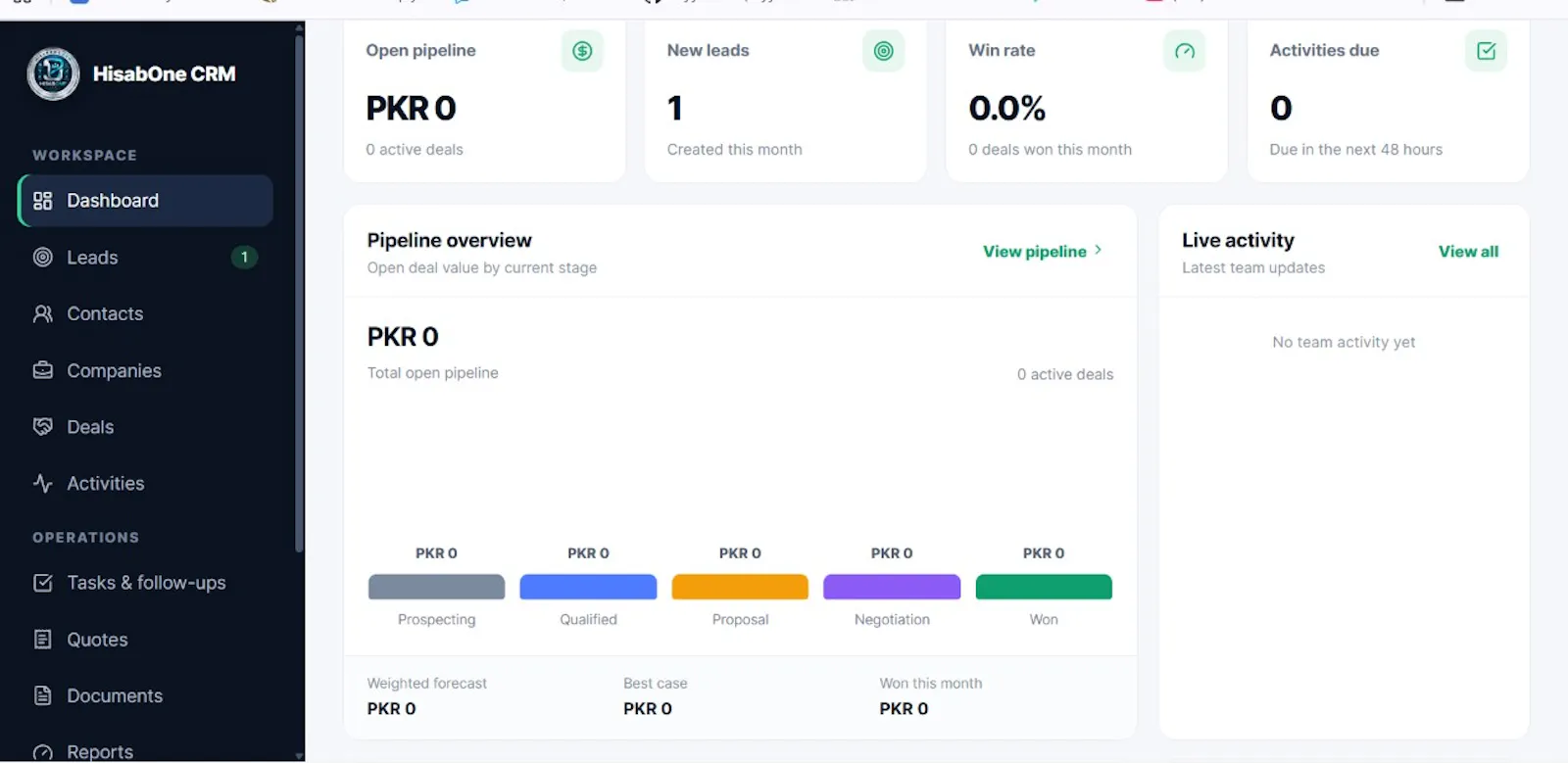Click the chevron arrow beside View pipeline
This screenshot has height=763, width=1568.
[1099, 251]
